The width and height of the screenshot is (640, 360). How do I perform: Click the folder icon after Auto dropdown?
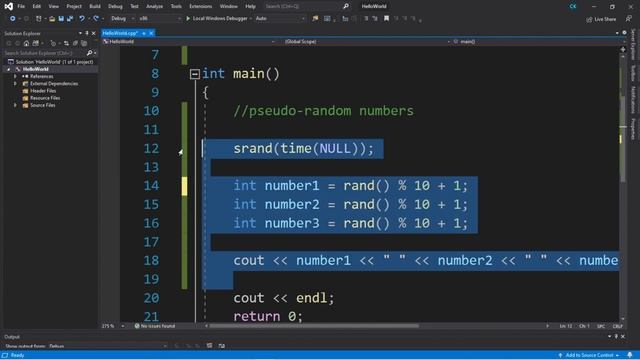(x=315, y=19)
